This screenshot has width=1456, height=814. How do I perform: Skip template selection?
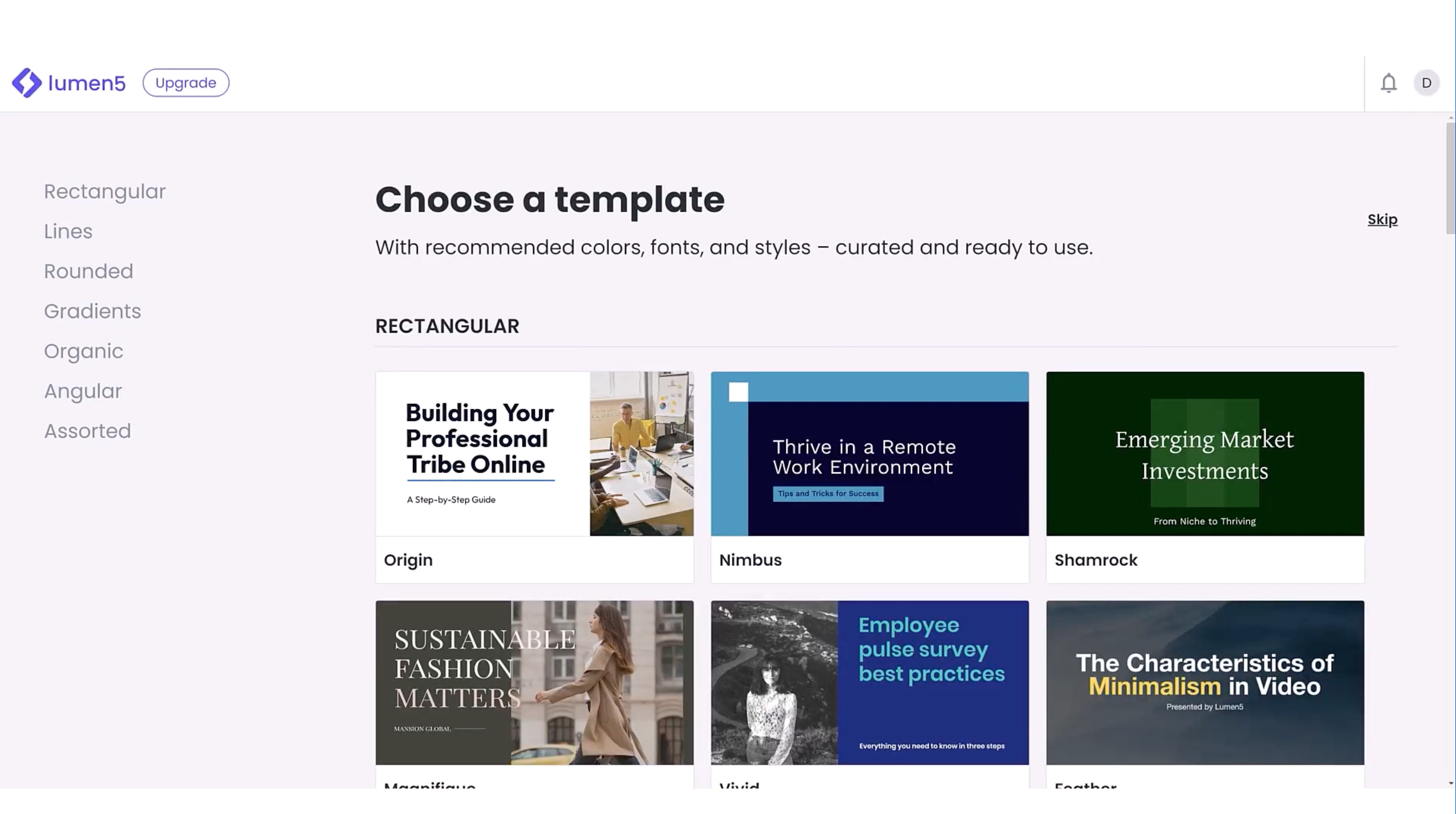tap(1382, 220)
